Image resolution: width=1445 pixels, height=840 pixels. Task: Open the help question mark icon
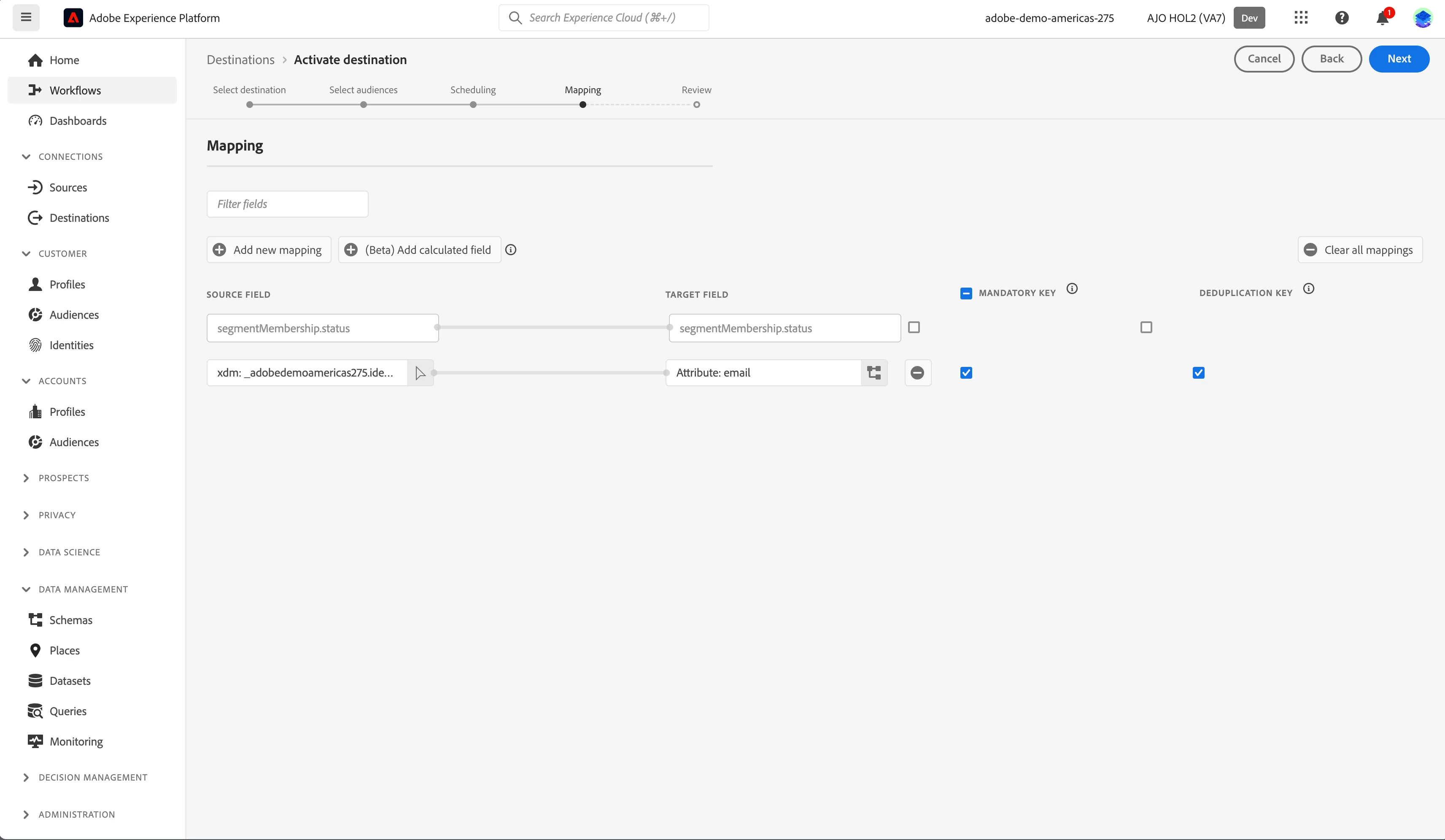pyautogui.click(x=1342, y=18)
